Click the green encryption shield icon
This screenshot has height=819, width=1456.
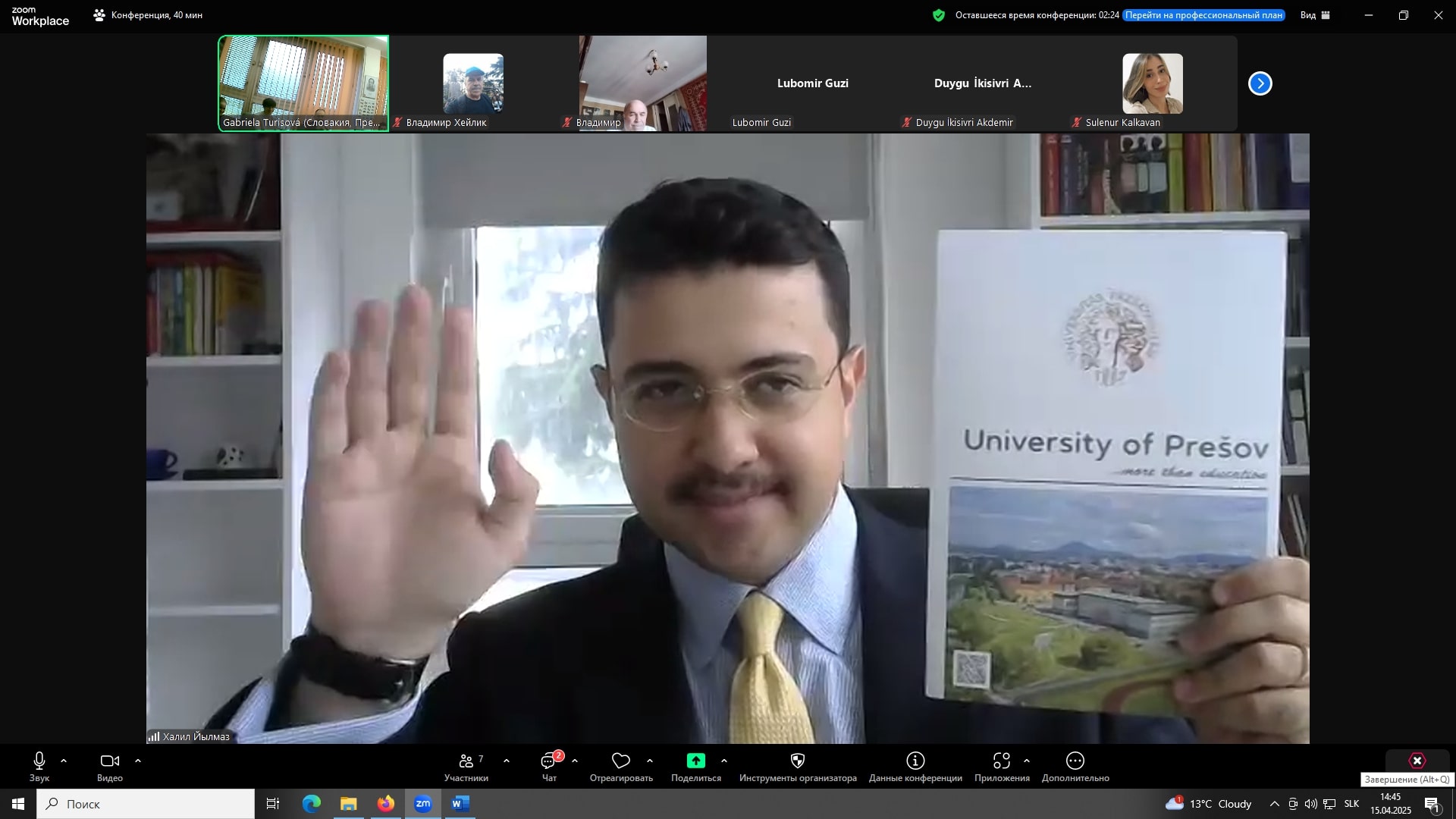pos(939,15)
